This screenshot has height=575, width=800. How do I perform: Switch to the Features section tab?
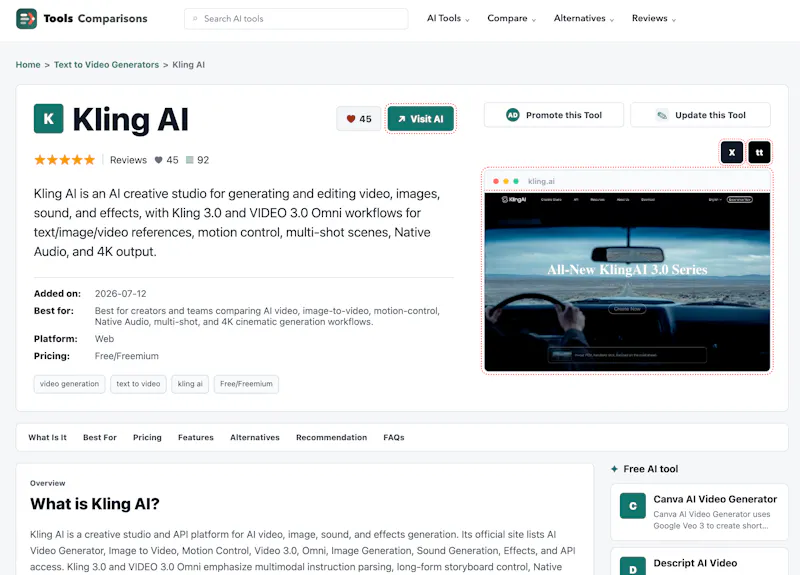point(196,437)
